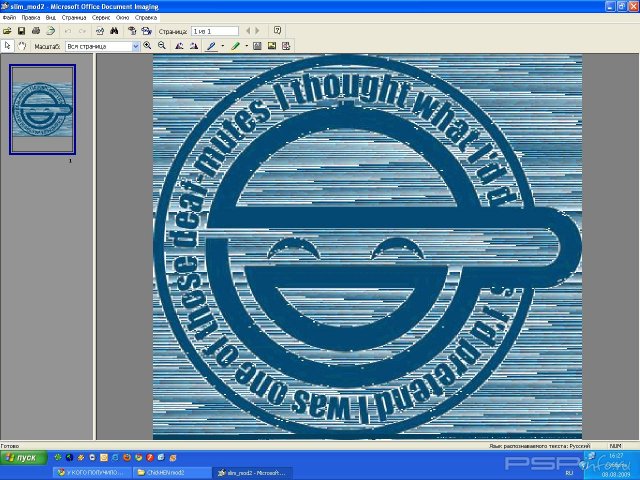This screenshot has width=640, height=480.
Task: Open the Сервис menu
Action: (x=101, y=18)
